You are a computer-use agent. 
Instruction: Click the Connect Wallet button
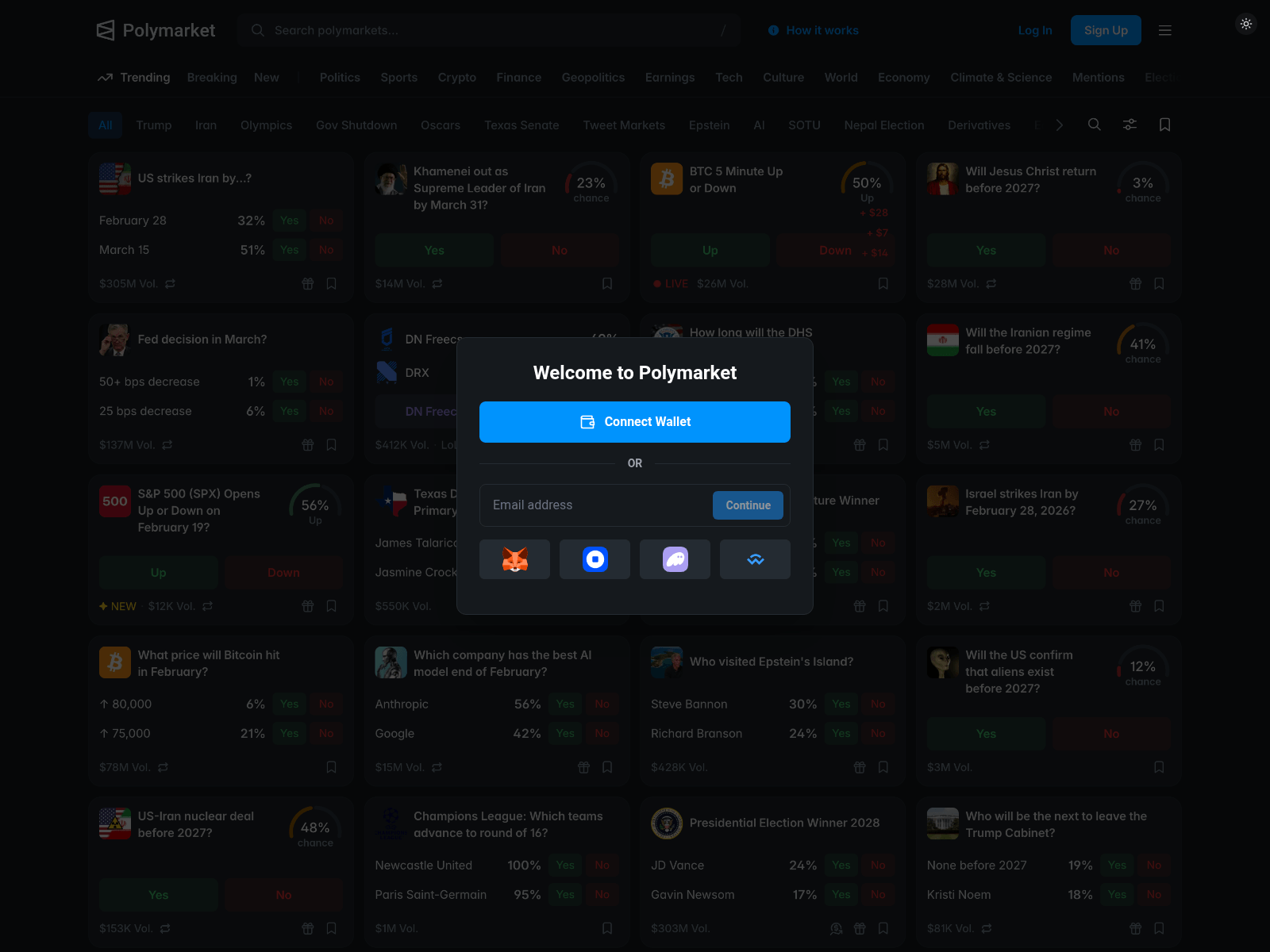point(635,422)
